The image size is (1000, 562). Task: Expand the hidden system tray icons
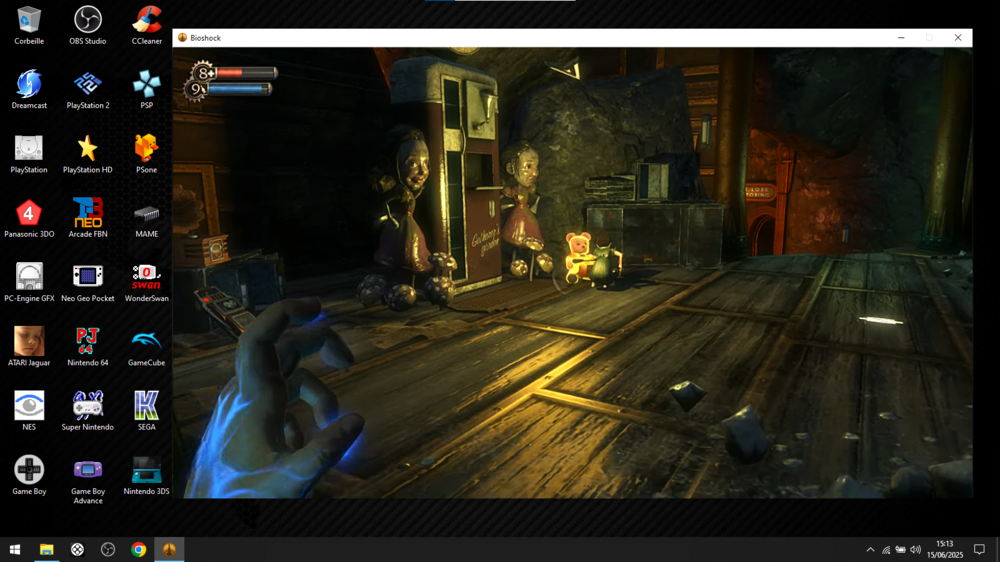[870, 550]
